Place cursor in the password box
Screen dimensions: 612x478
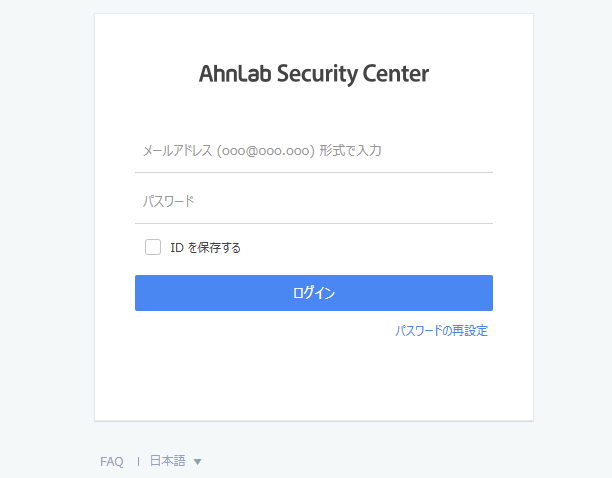314,201
